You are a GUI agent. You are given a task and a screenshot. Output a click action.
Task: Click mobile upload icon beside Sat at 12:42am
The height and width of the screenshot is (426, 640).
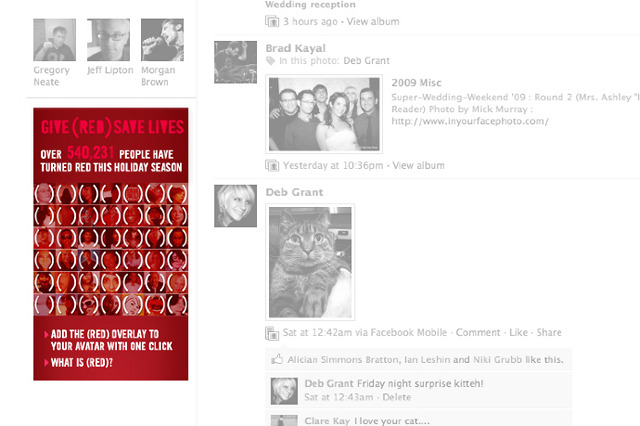pos(272,333)
